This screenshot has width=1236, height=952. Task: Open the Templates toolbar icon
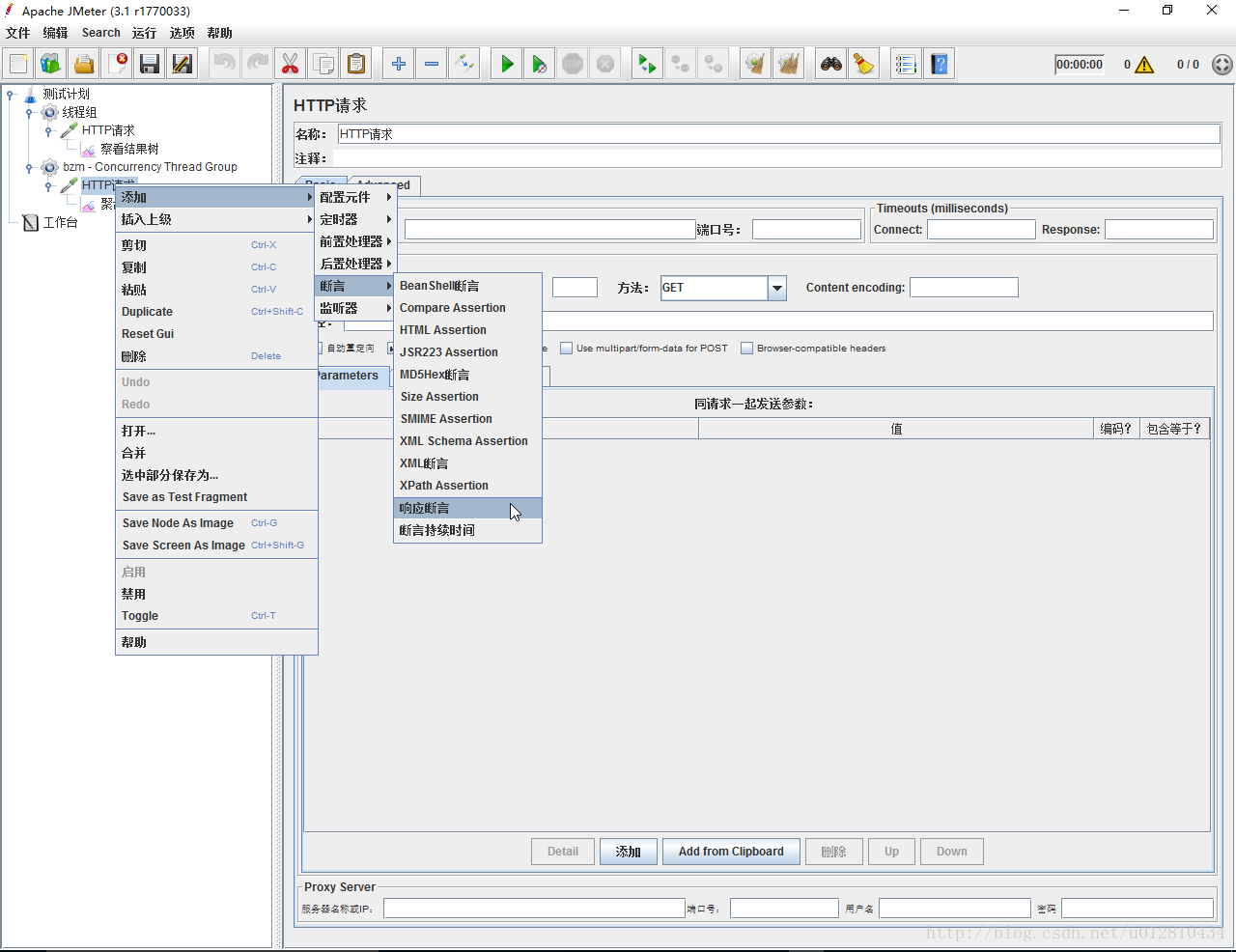tap(51, 64)
